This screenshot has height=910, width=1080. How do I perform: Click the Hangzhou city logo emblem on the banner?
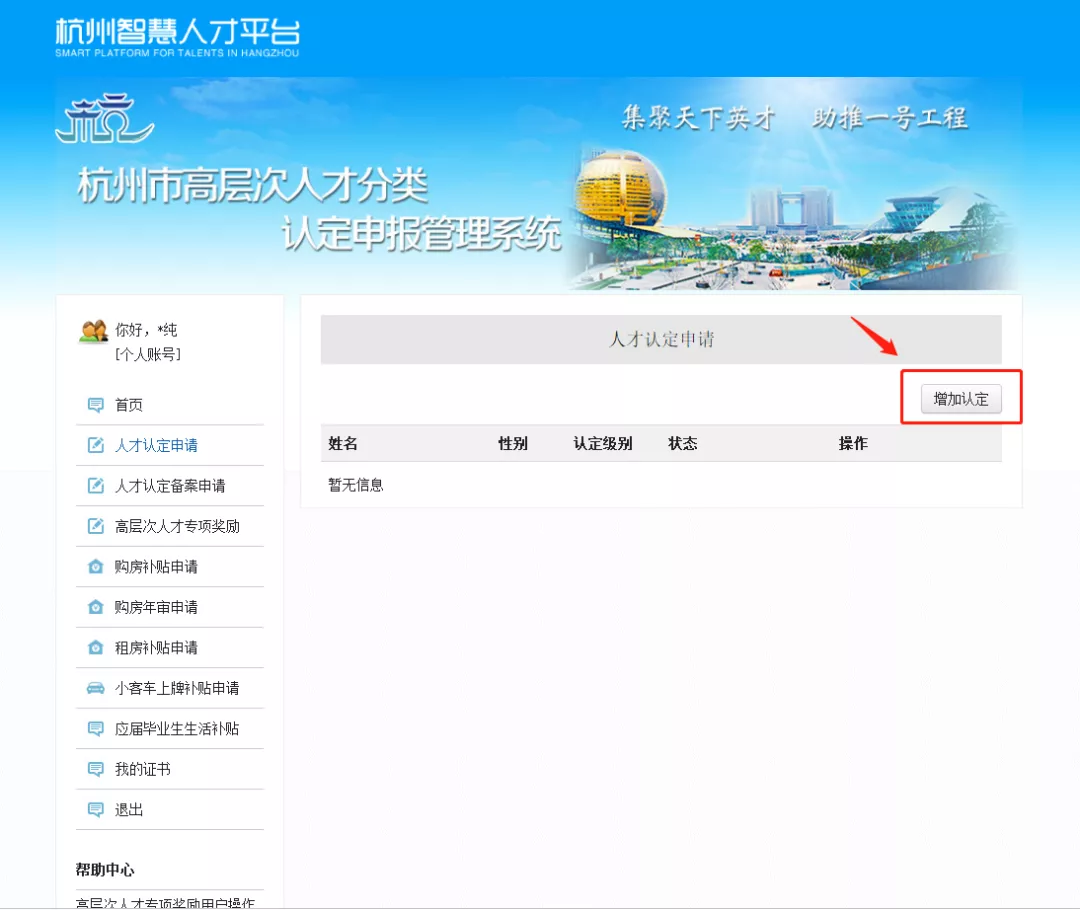(x=105, y=118)
